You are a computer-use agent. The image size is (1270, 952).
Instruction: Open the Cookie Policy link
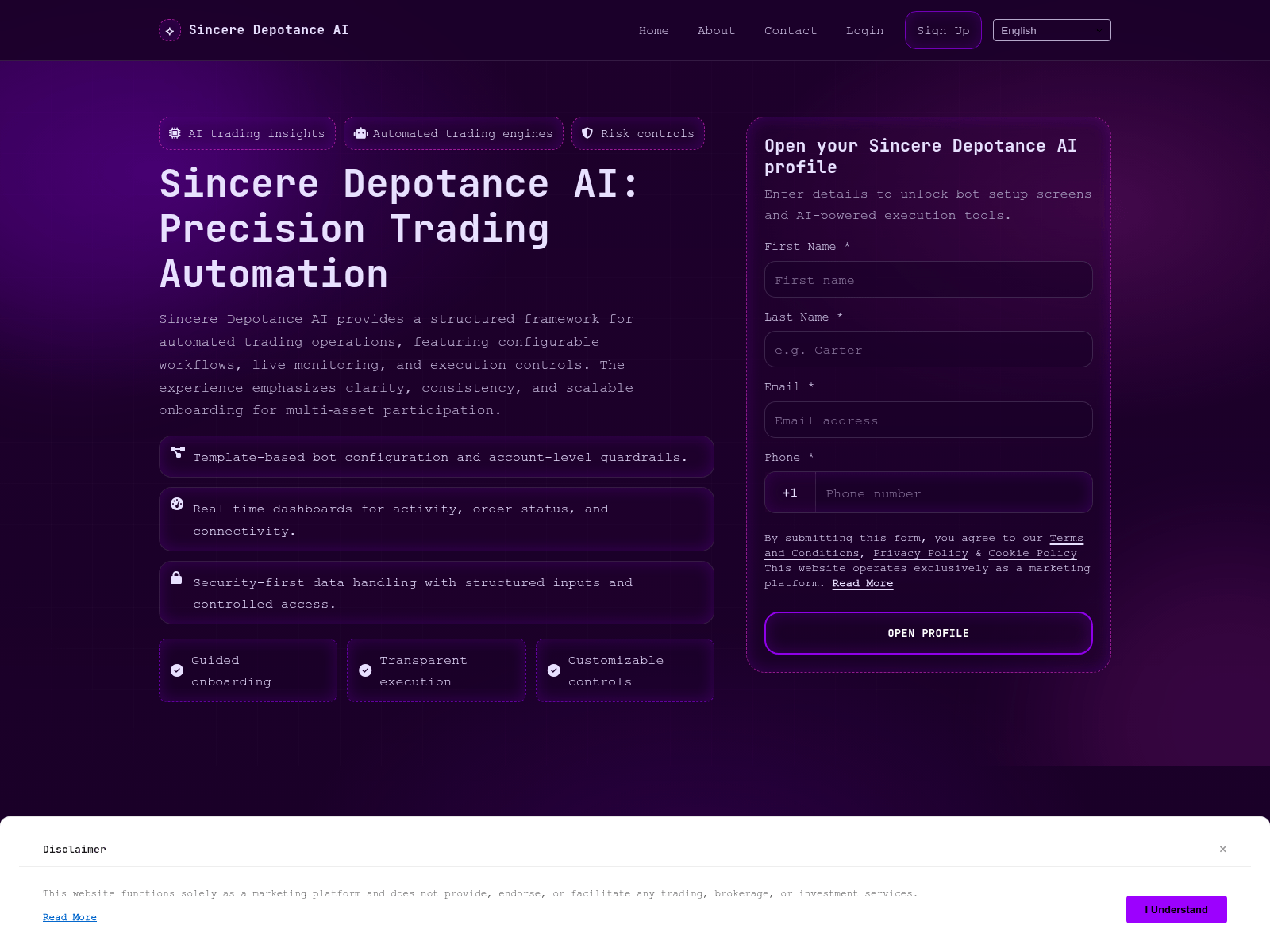click(x=1033, y=553)
